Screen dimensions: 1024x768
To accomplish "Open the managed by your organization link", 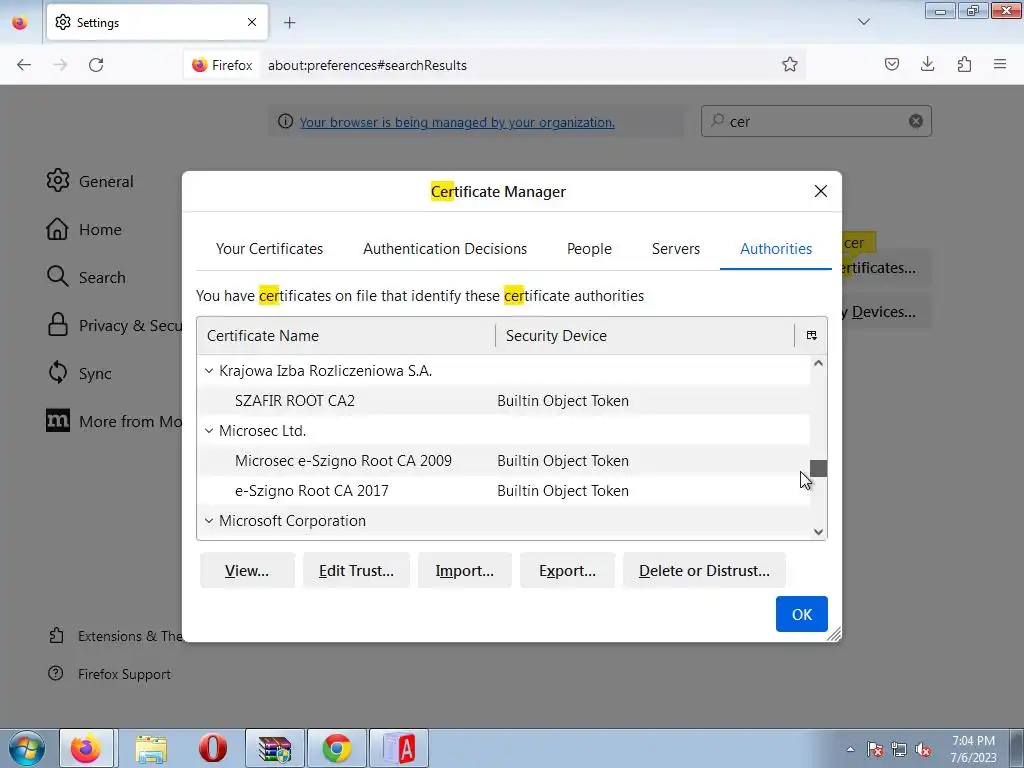I will click(457, 122).
